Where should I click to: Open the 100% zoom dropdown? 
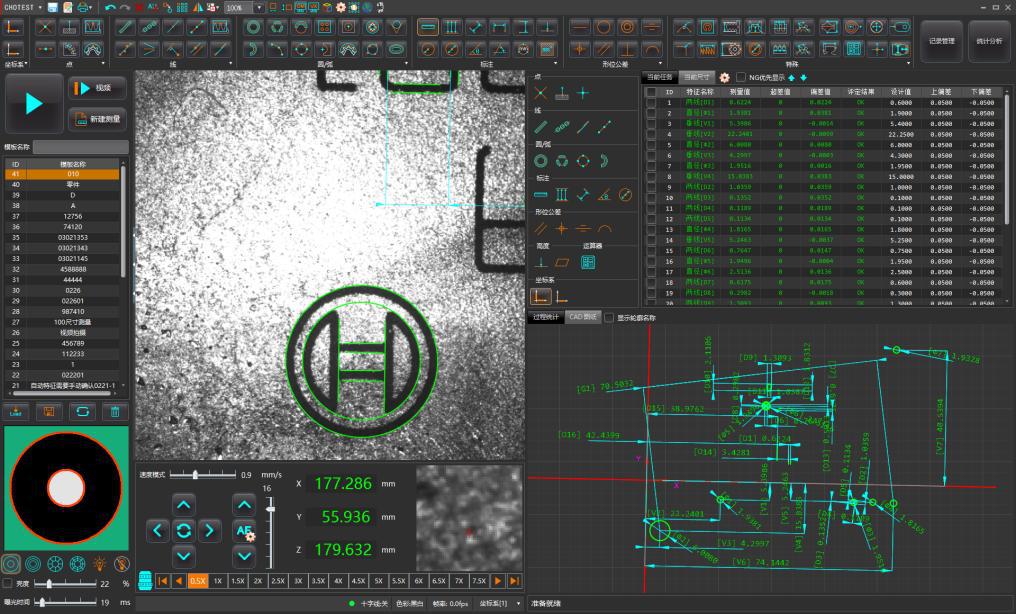[259, 7]
